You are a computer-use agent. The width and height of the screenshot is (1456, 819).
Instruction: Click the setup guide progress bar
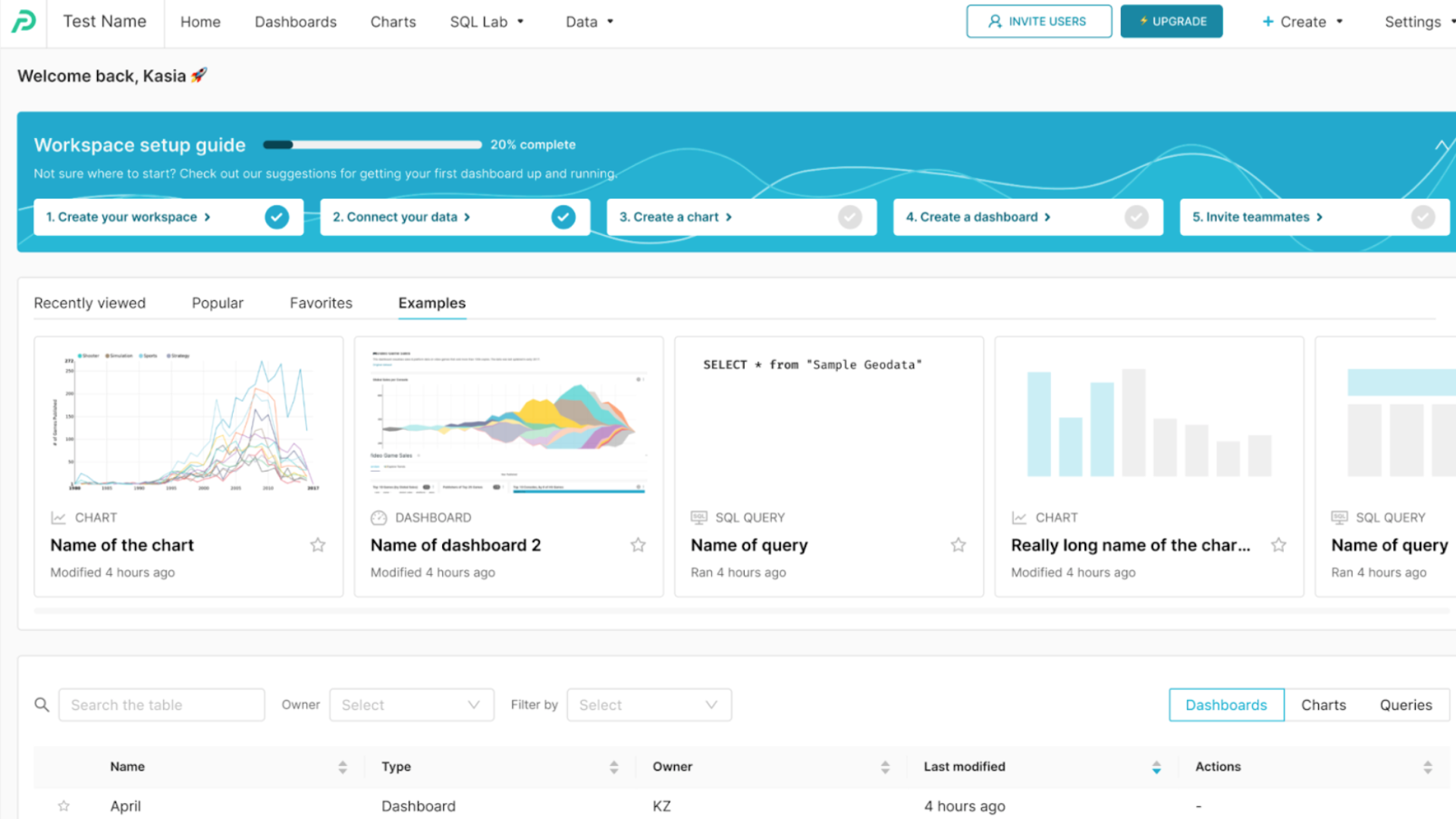tap(372, 144)
